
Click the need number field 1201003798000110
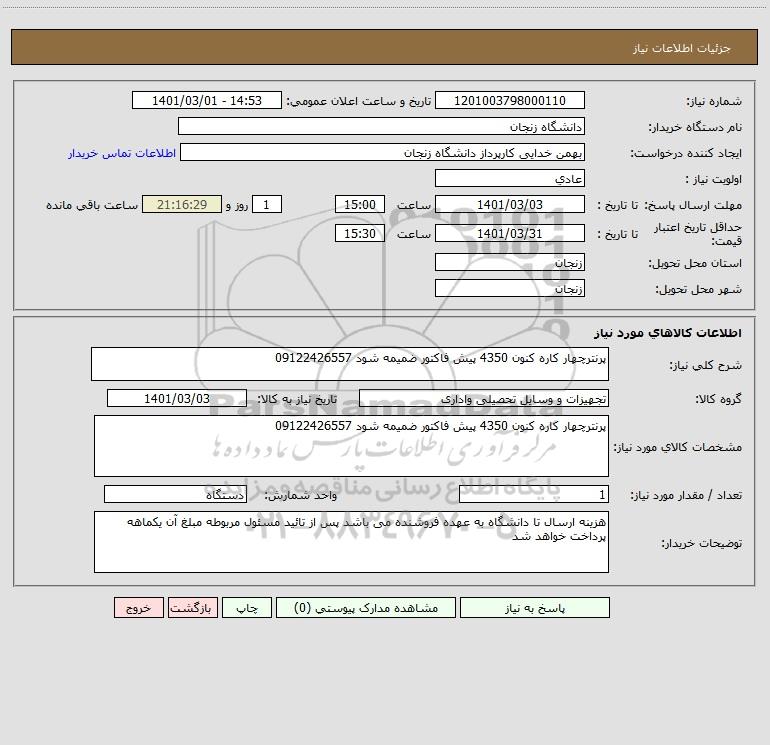pos(510,100)
